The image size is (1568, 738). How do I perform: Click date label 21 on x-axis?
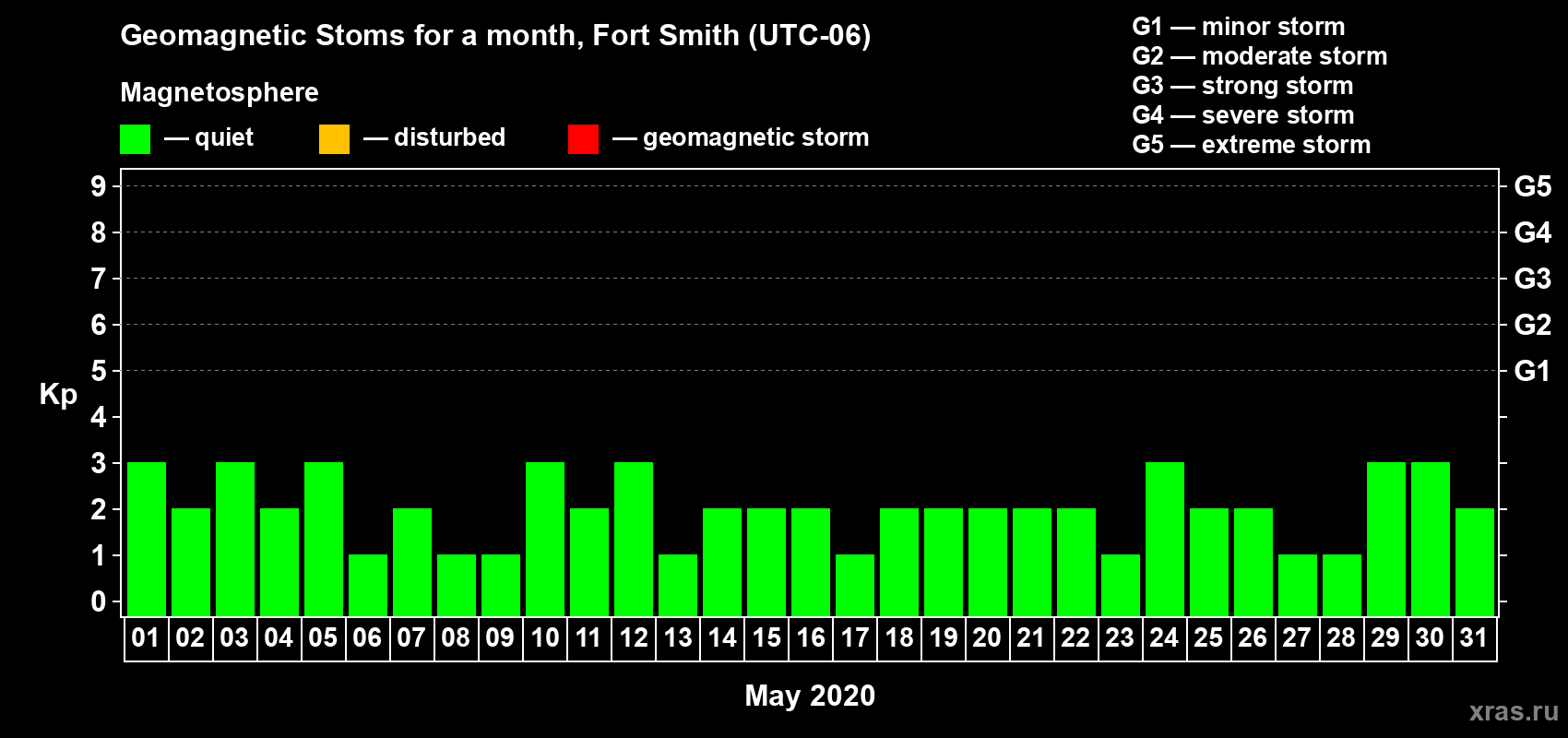(1030, 638)
